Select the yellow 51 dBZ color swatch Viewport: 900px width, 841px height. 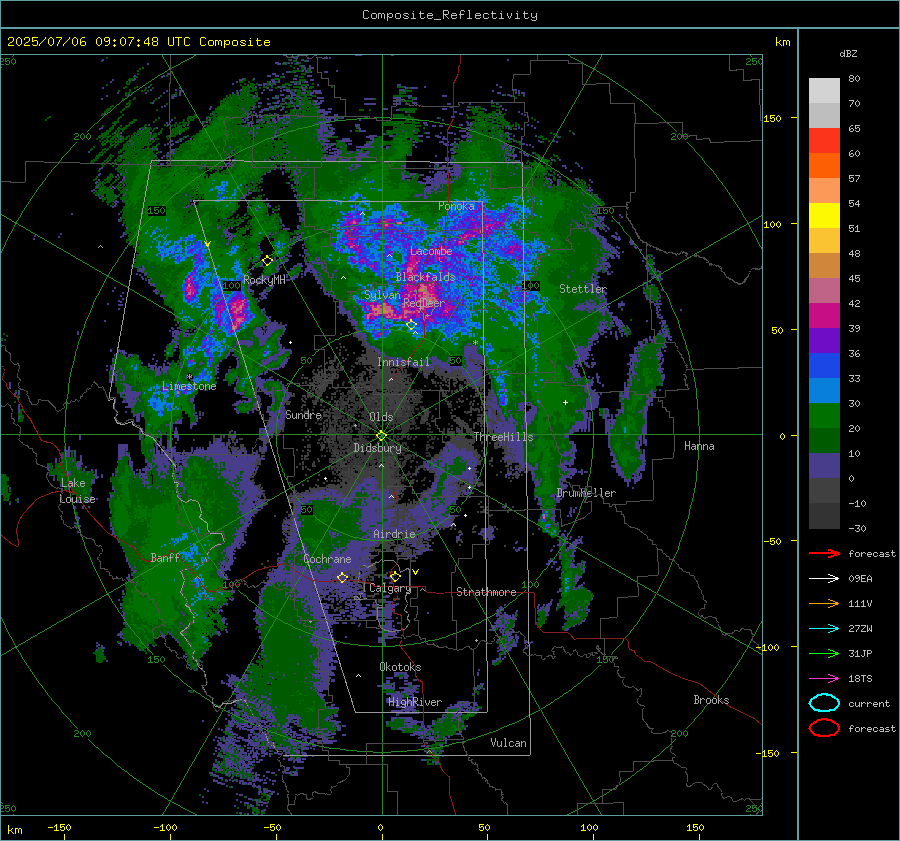(x=824, y=216)
